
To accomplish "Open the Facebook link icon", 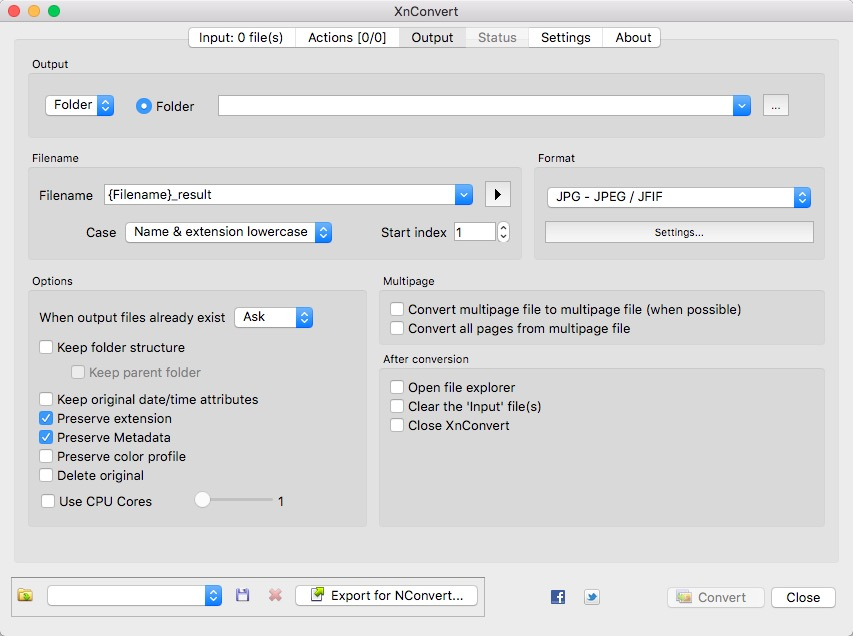I will [x=558, y=597].
